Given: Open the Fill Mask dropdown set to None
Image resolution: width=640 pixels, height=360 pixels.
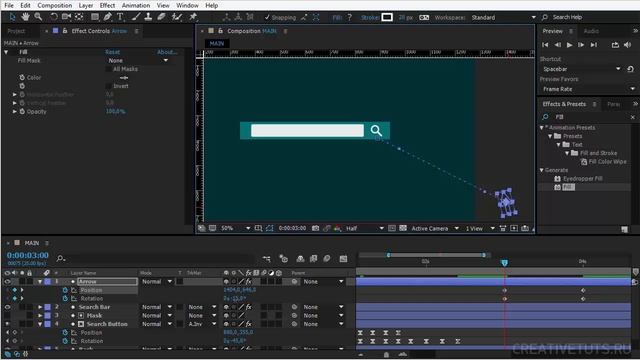Looking at the screenshot, I should (x=138, y=60).
